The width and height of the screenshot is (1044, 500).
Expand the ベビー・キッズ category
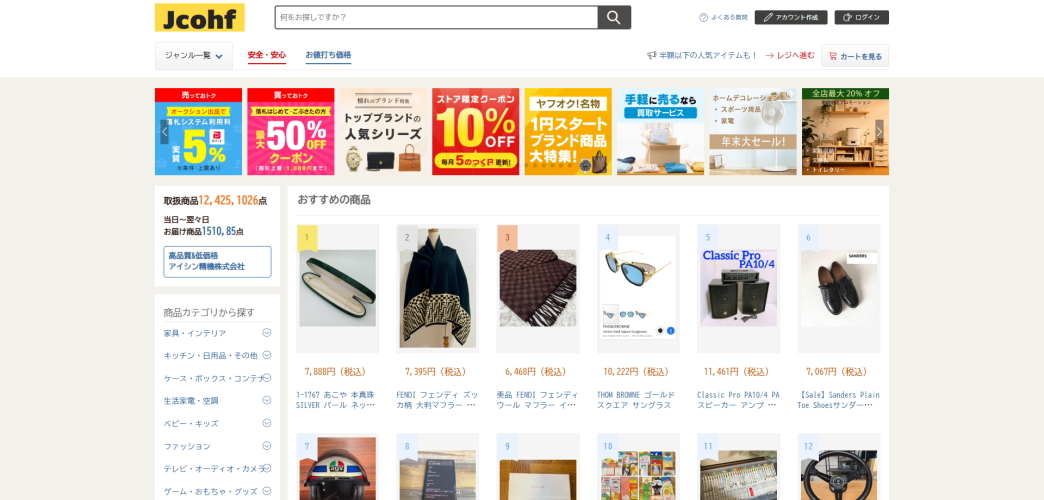point(266,423)
